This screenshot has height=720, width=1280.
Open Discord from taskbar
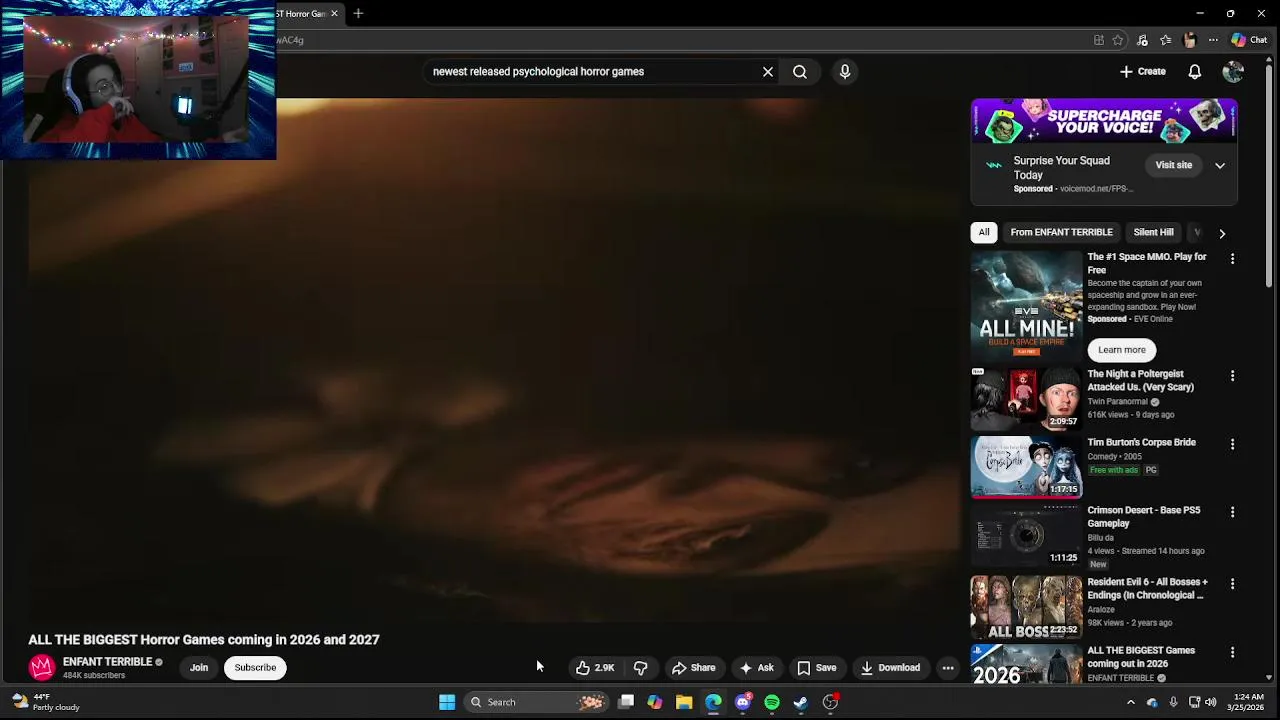pyautogui.click(x=743, y=702)
